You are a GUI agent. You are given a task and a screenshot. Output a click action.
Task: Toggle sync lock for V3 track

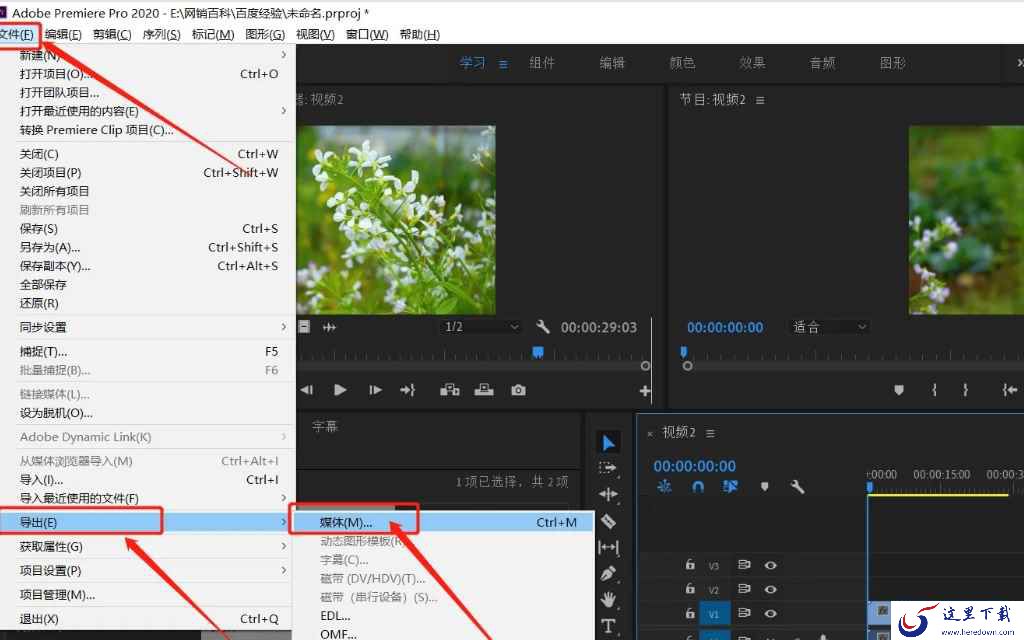(743, 565)
